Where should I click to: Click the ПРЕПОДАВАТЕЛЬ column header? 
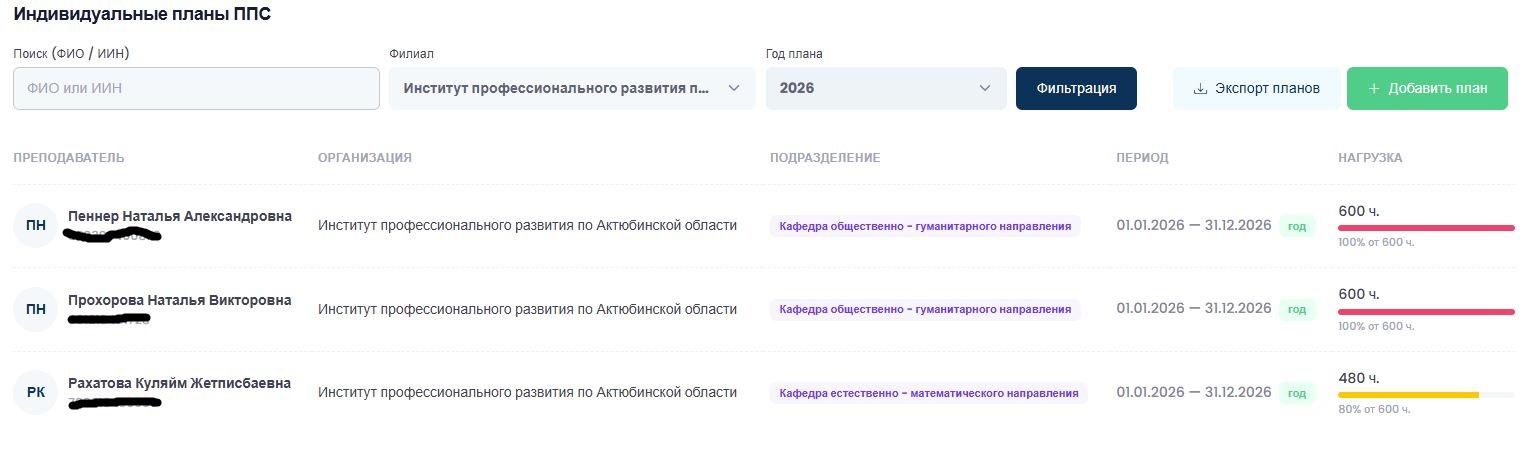[x=69, y=158]
